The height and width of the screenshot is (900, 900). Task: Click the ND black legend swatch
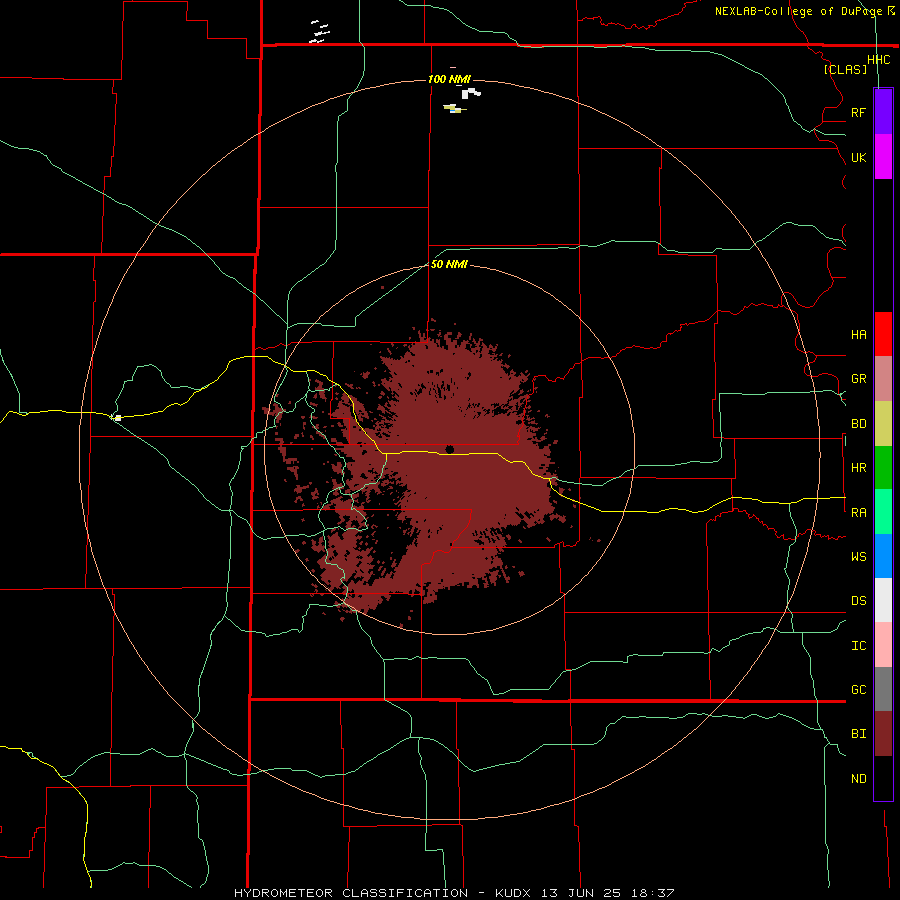[883, 778]
